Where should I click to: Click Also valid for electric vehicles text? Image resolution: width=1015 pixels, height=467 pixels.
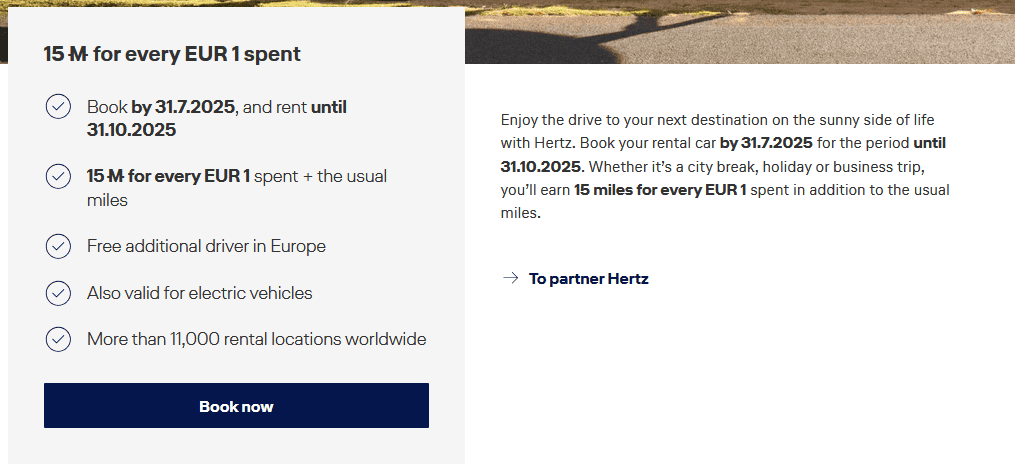click(199, 293)
